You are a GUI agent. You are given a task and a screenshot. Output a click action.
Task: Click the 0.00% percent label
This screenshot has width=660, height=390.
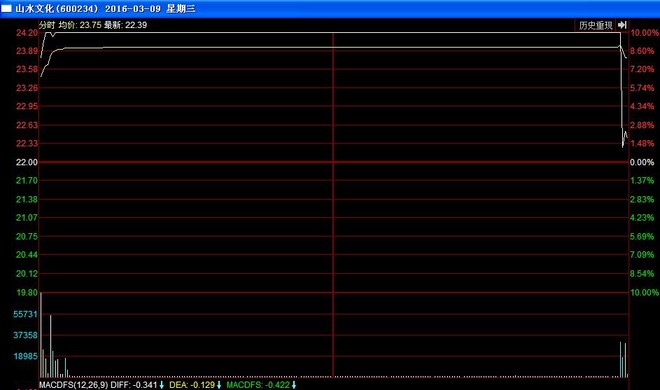tap(642, 162)
